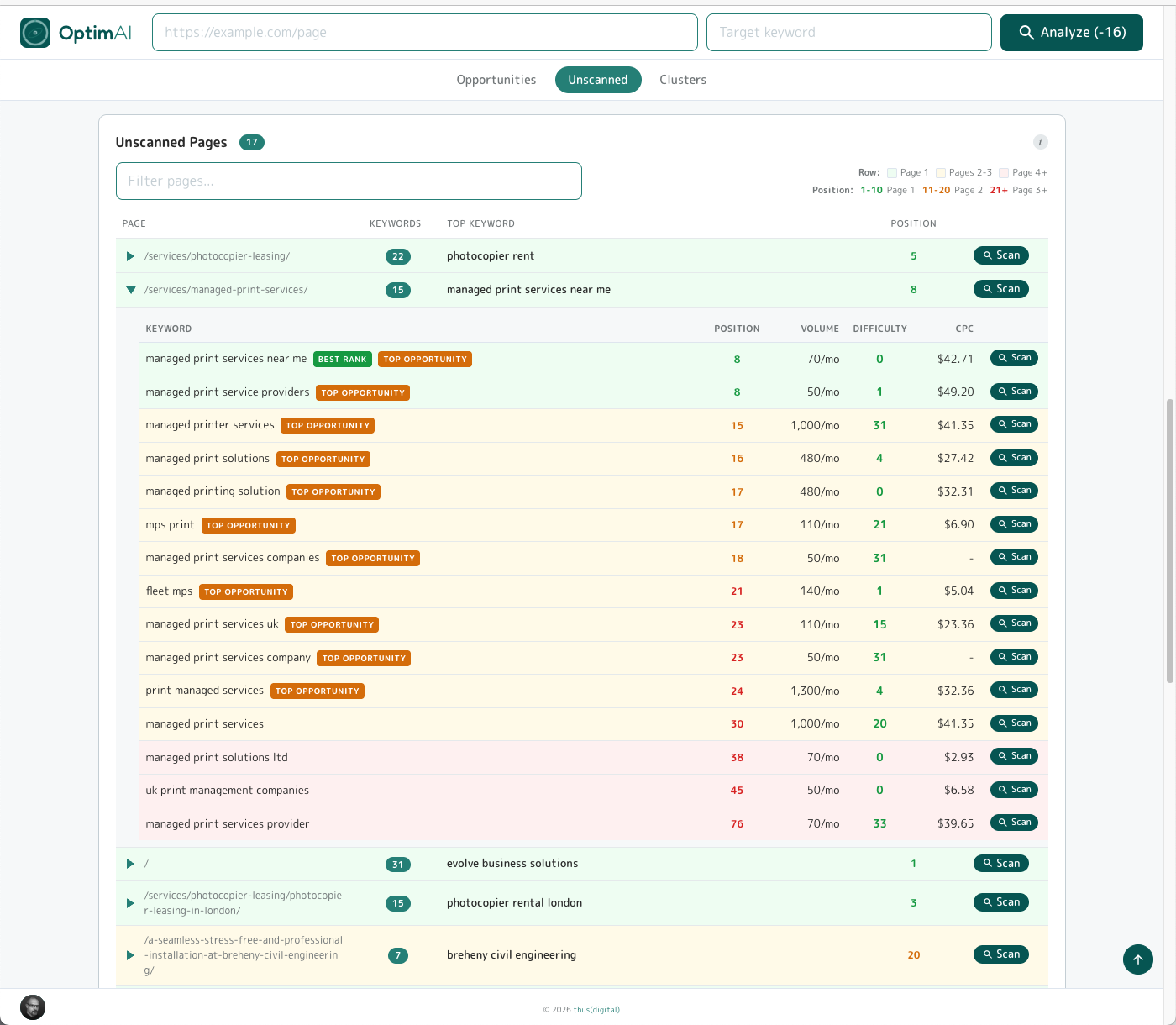Click the 31 keywords count badge
This screenshot has width=1176, height=1025.
point(398,865)
